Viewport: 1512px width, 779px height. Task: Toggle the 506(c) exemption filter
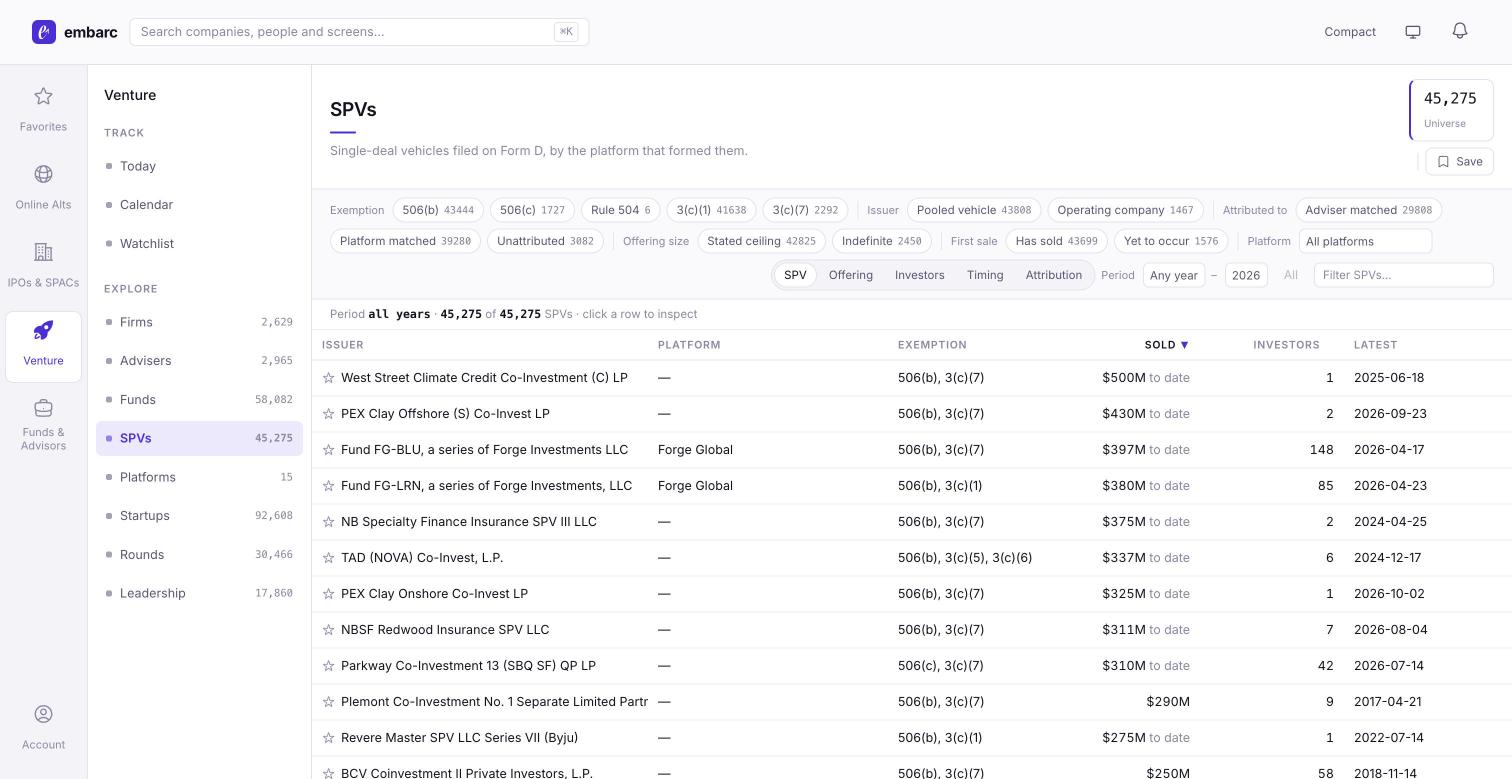(532, 210)
